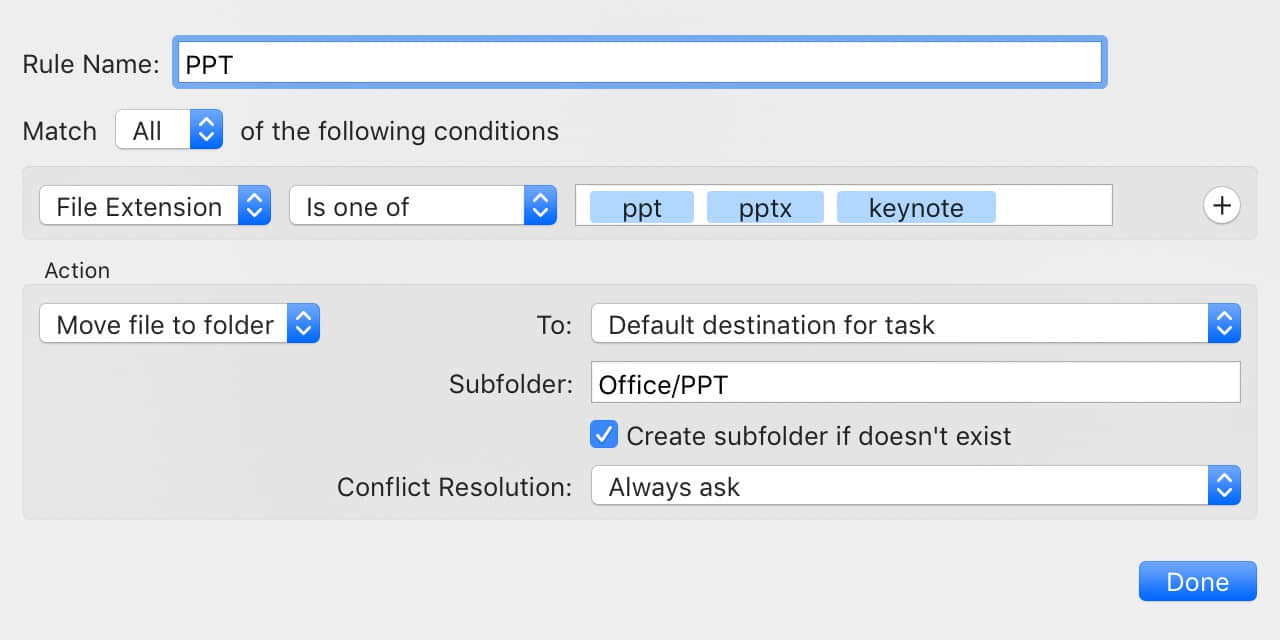Click the Conflict Resolution selector arrows
1280x640 pixels.
(x=1224, y=486)
